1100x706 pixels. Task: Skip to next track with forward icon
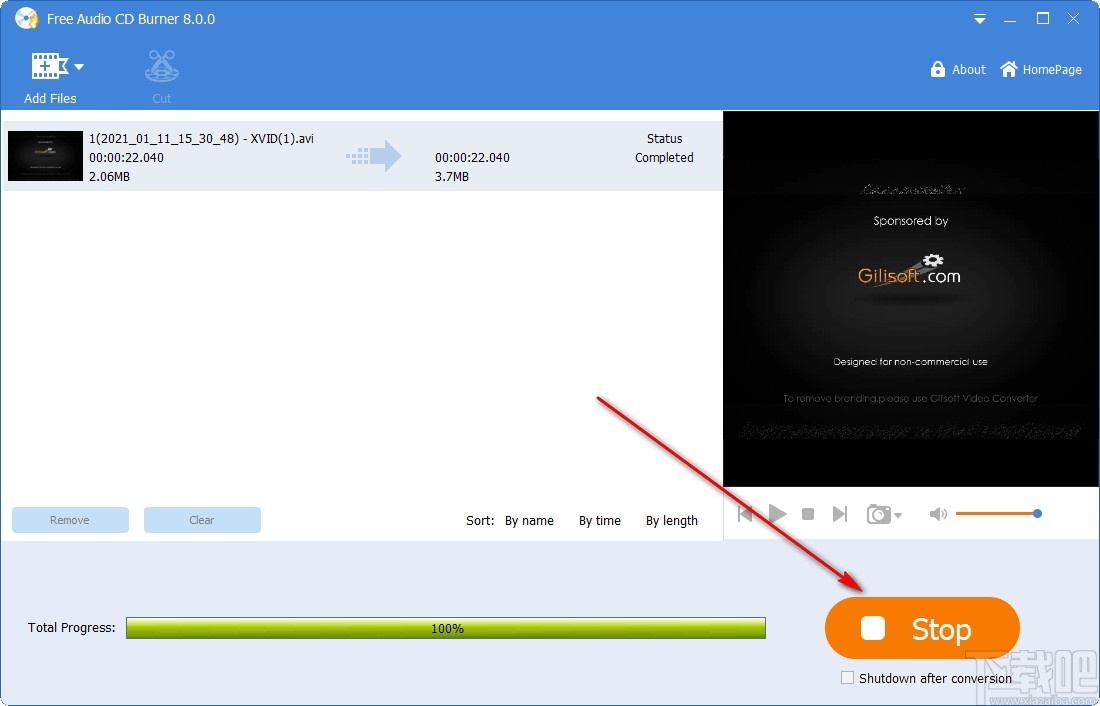click(x=840, y=513)
